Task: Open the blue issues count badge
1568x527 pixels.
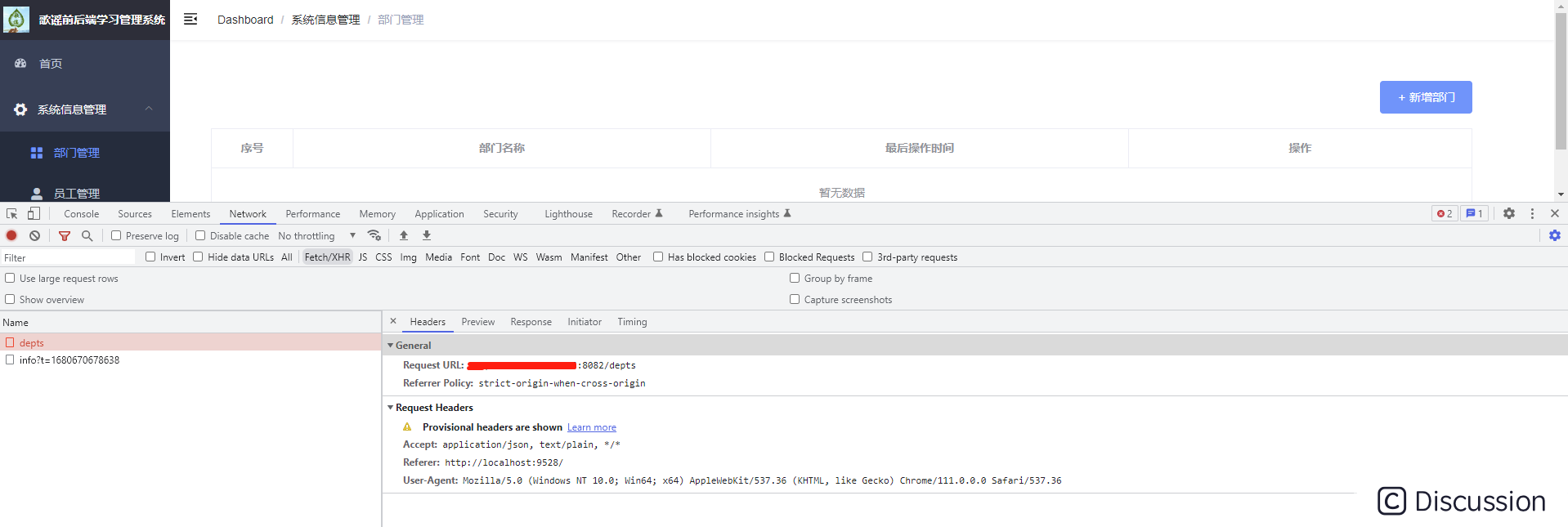Action: coord(1474,213)
